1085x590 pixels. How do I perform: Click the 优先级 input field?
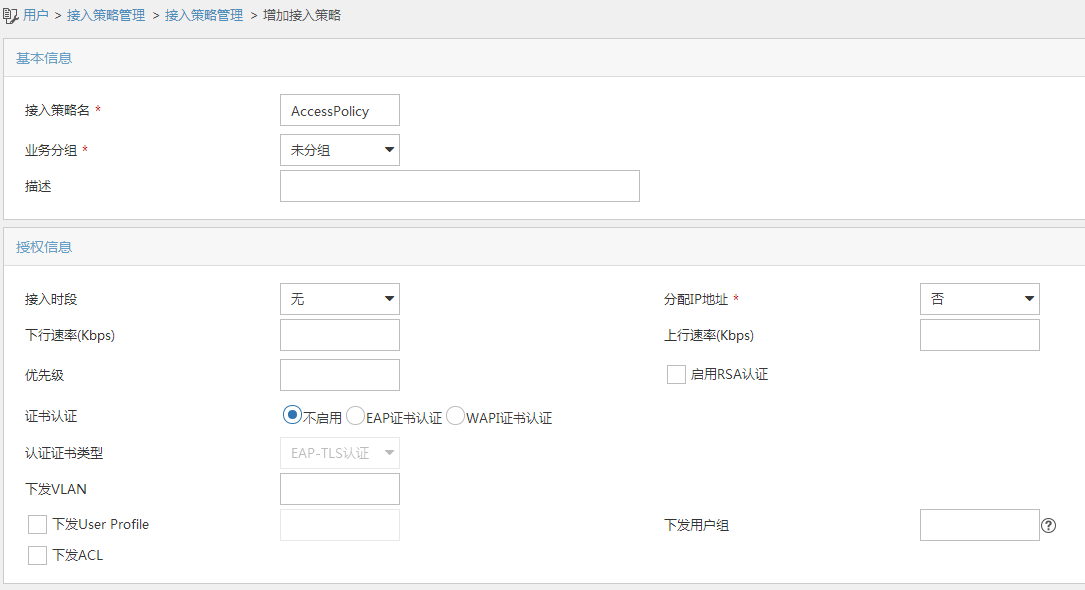(340, 375)
